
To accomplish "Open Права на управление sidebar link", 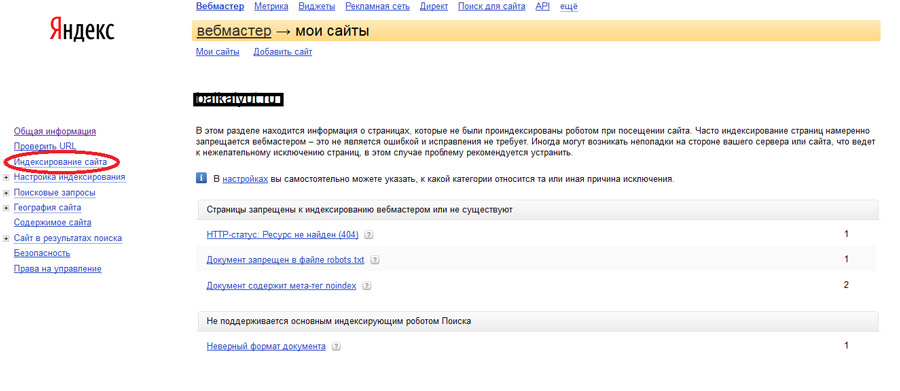I will click(57, 269).
